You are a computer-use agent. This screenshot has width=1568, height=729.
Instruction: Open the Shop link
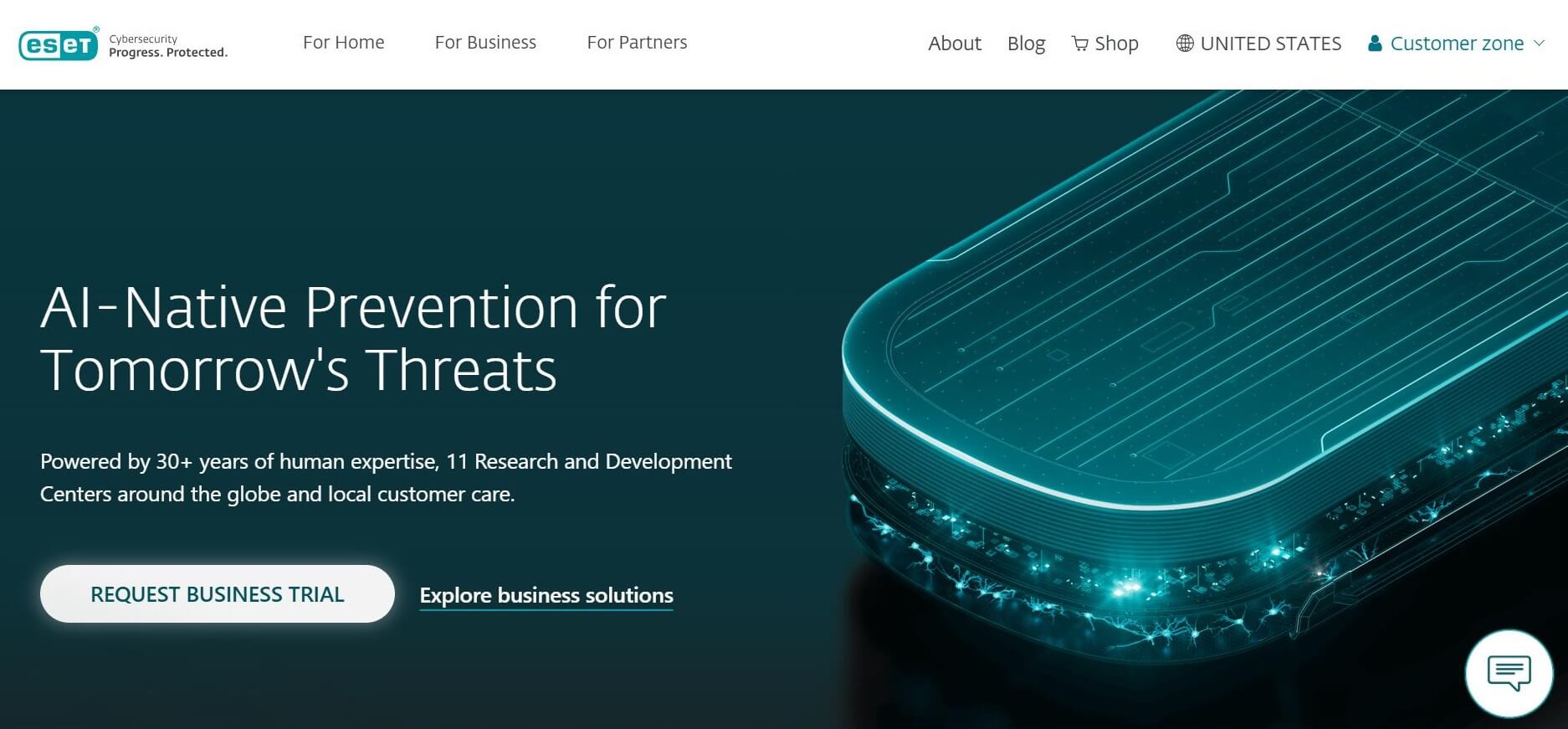[x=1116, y=44]
